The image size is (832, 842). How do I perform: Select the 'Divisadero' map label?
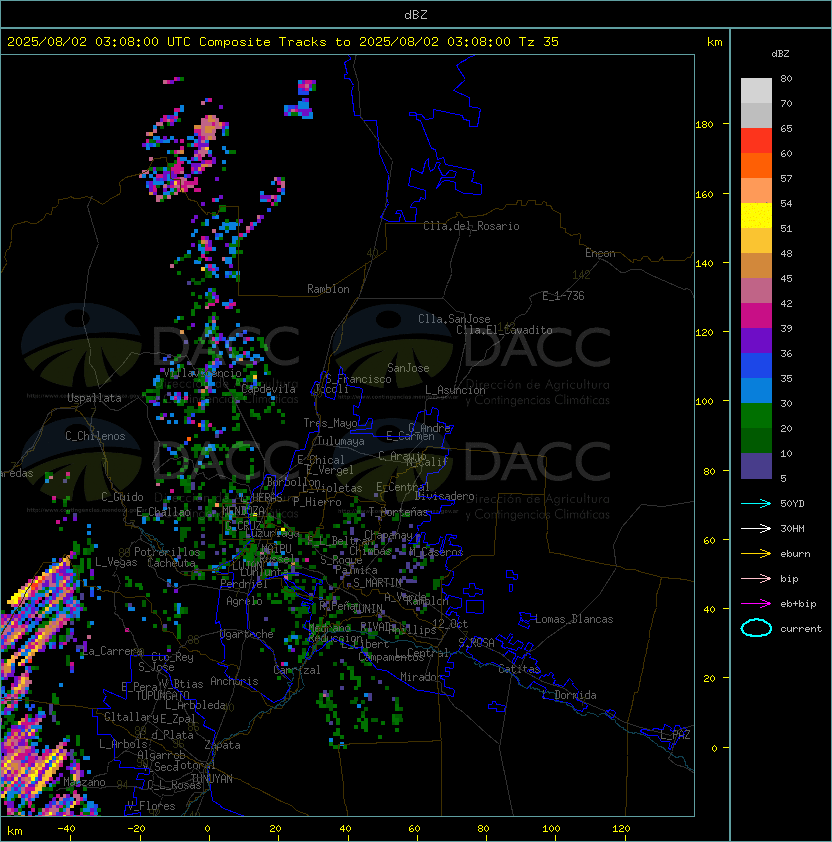(x=445, y=496)
